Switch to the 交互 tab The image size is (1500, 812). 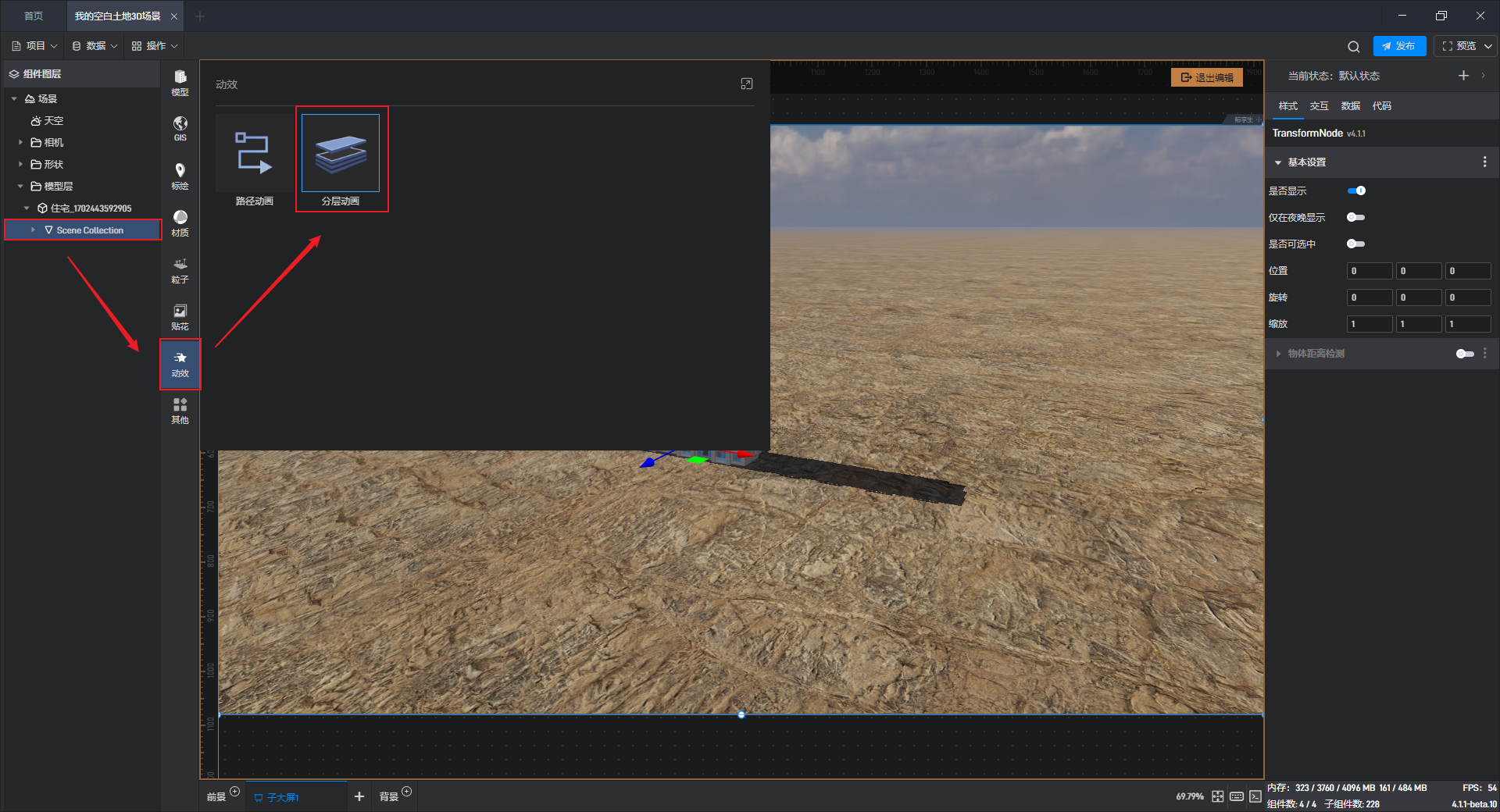click(1320, 106)
